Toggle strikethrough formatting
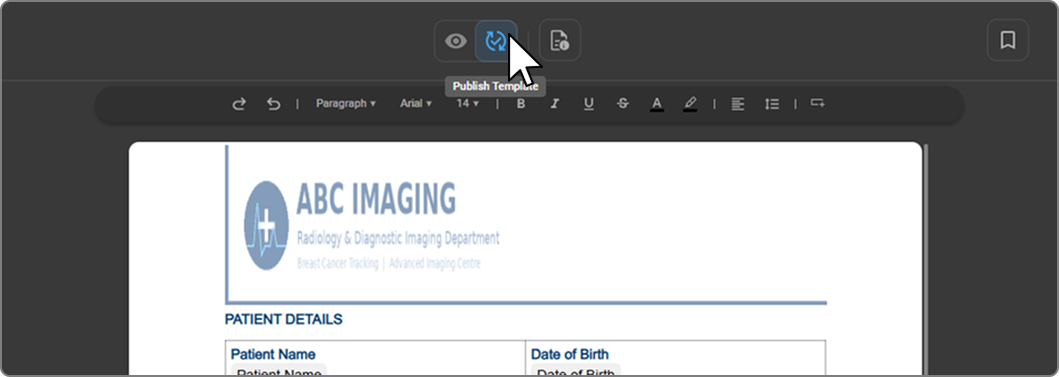1059x377 pixels. coord(623,104)
